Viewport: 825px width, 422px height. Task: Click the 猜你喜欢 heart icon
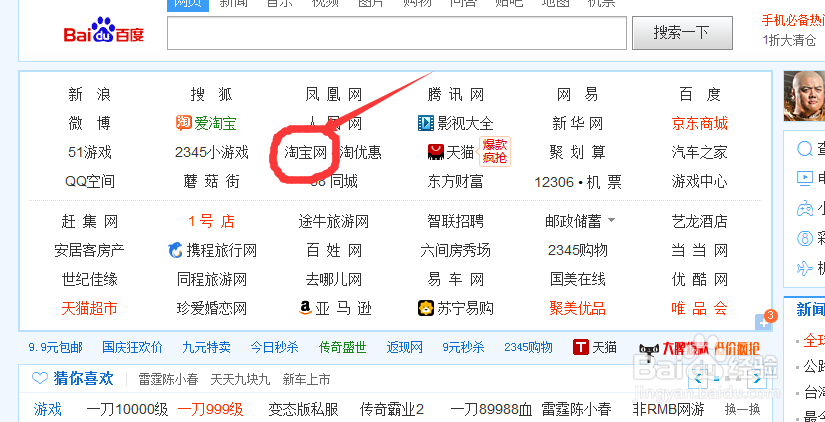click(40, 378)
